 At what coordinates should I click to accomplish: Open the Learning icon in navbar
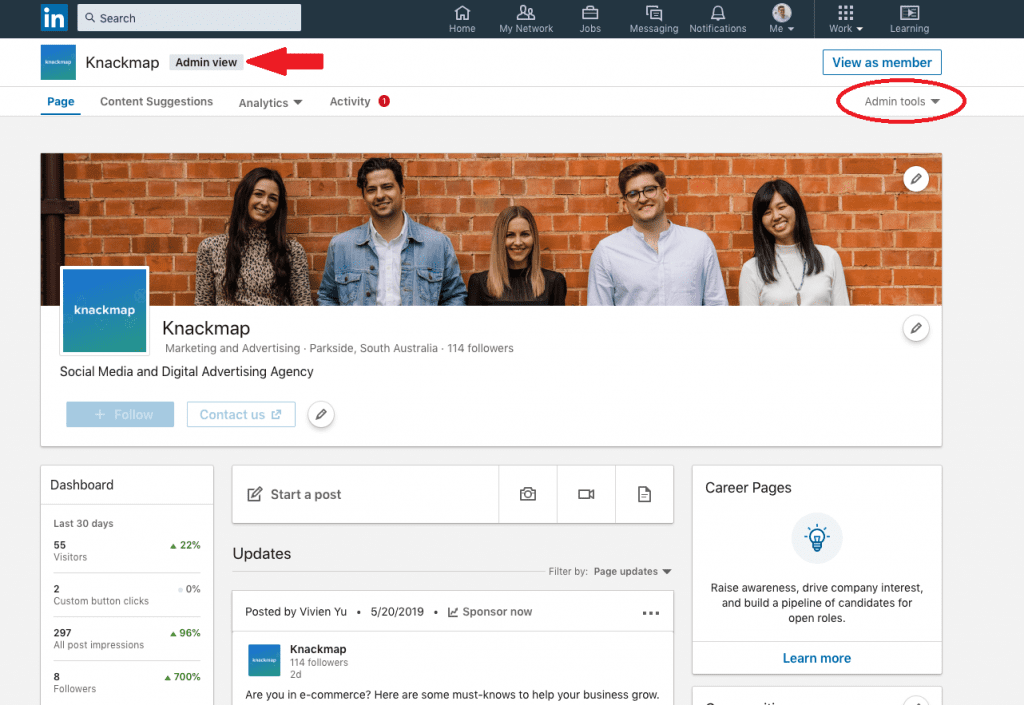coord(909,19)
